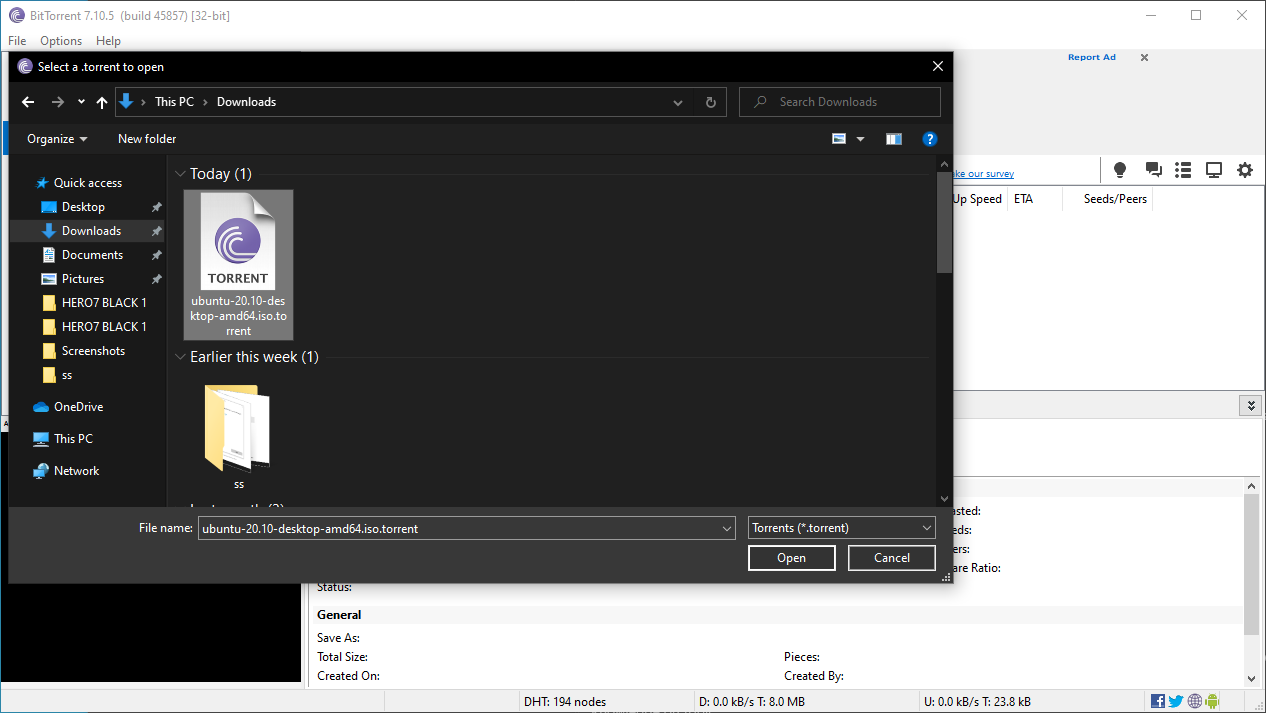Click the Twitter bird icon in status bar

click(1176, 701)
